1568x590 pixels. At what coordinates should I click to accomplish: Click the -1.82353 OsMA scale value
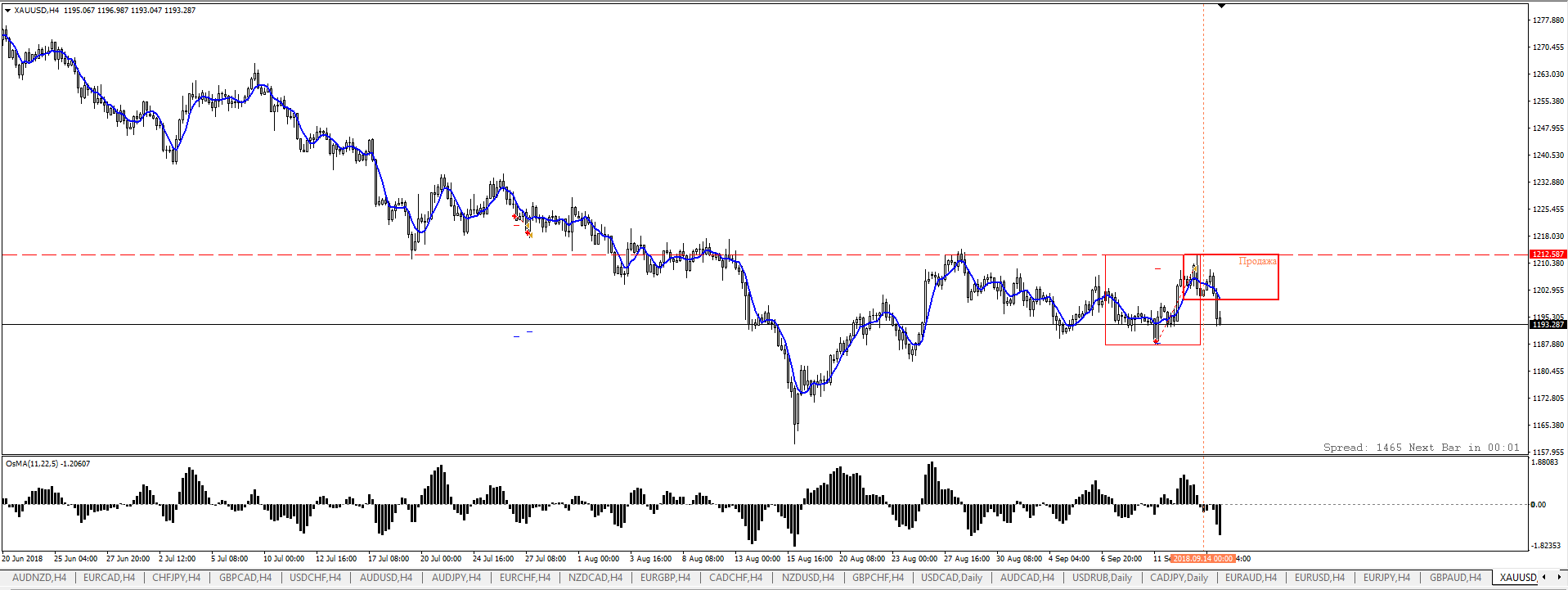[x=1545, y=546]
